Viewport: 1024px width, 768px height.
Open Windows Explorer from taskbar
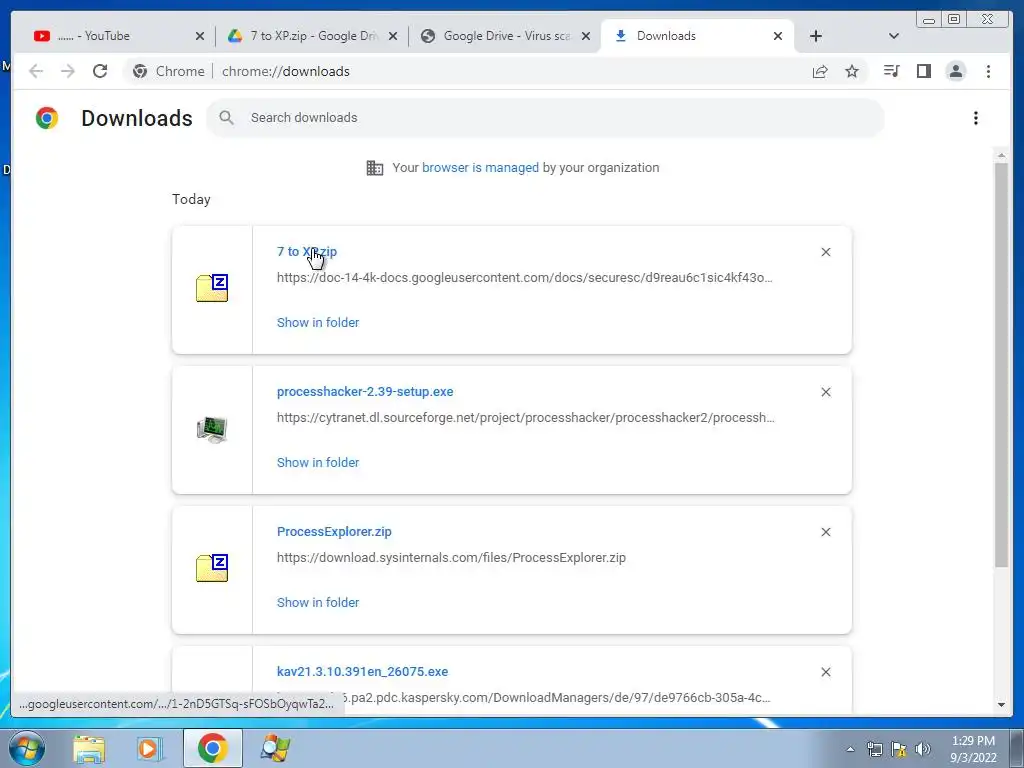[89, 749]
